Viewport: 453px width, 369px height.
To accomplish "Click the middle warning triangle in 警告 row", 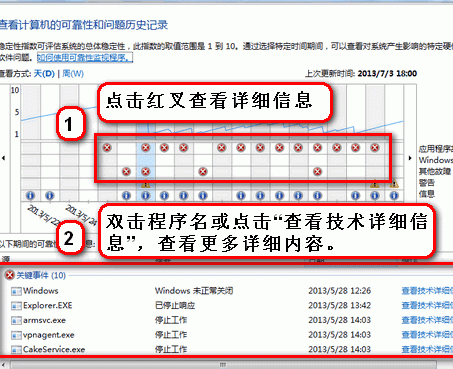I will [375, 184].
